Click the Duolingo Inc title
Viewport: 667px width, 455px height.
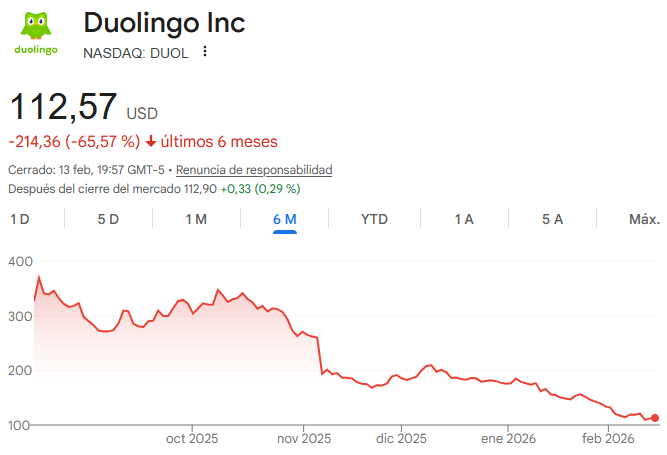coord(164,23)
